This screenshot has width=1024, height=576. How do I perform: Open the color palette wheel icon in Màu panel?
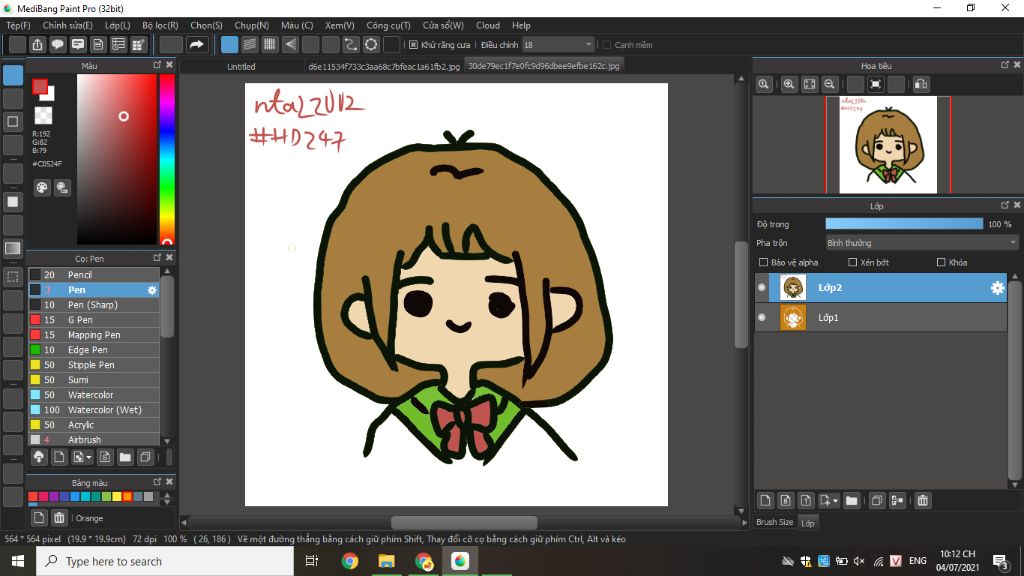[42, 187]
